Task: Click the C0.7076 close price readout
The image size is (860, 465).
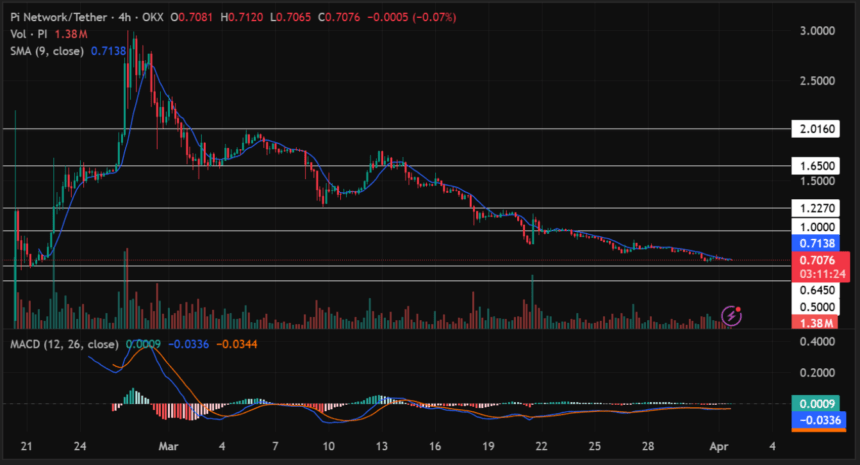Action: coord(338,17)
